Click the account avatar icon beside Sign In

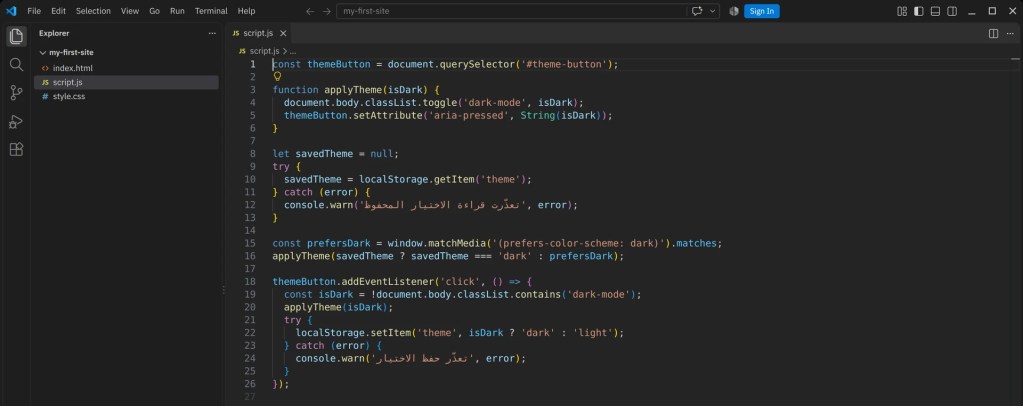(x=734, y=11)
